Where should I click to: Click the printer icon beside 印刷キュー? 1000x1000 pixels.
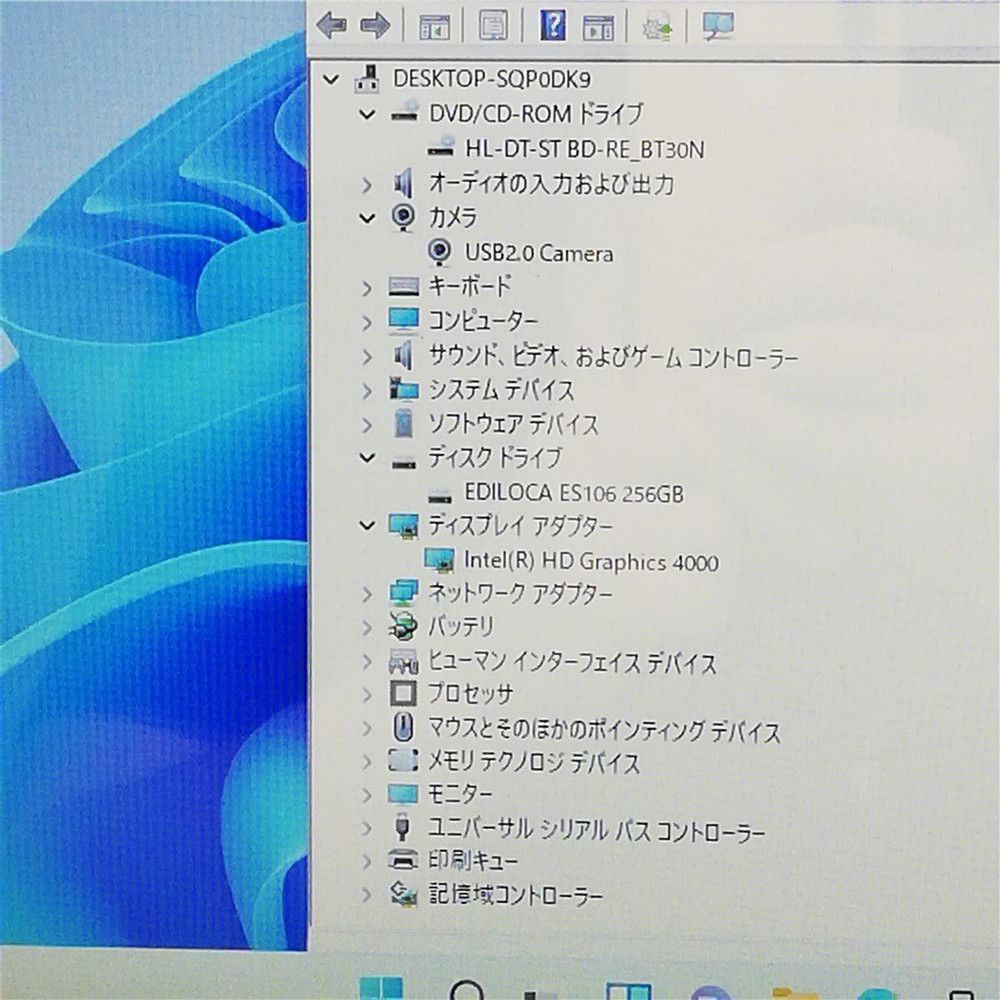[404, 861]
